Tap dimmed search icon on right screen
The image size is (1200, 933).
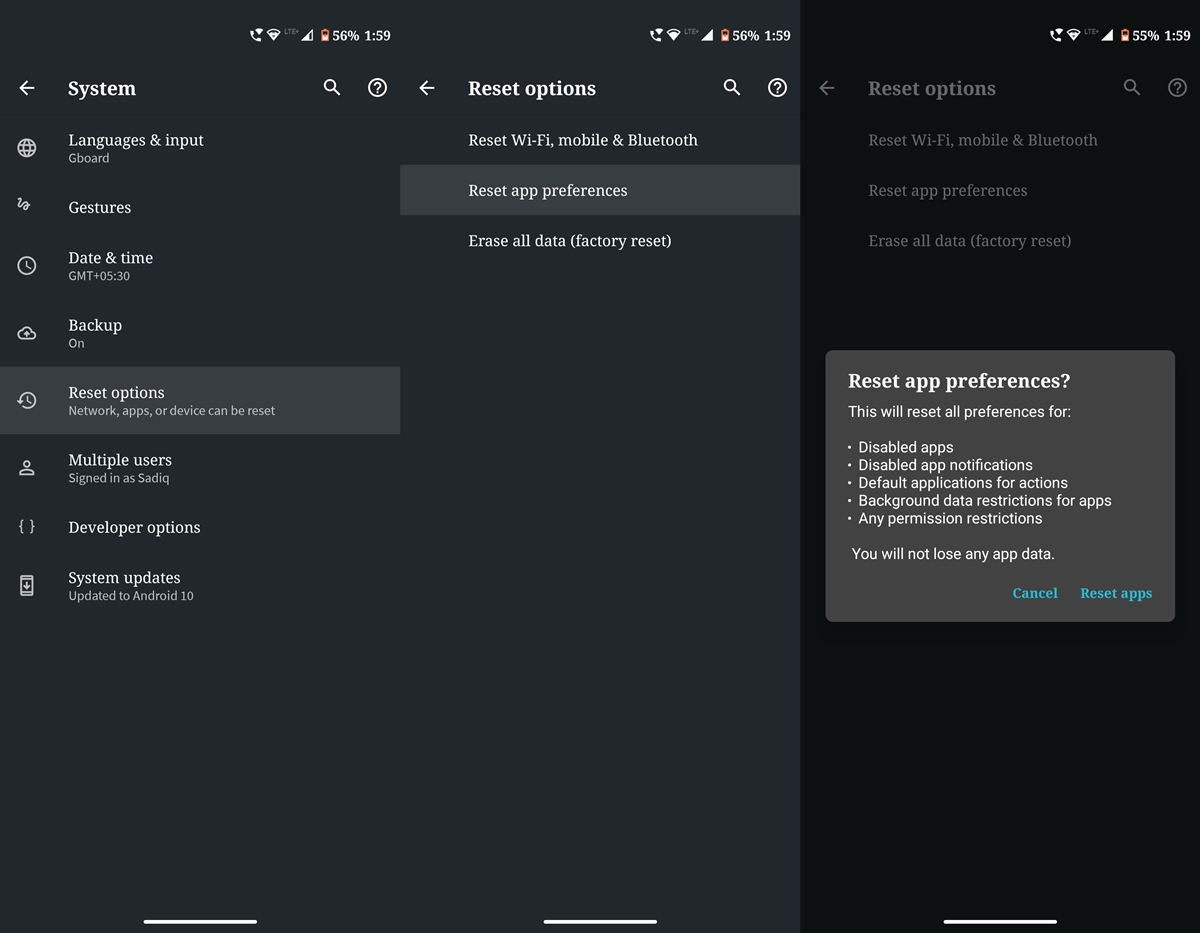point(1132,88)
